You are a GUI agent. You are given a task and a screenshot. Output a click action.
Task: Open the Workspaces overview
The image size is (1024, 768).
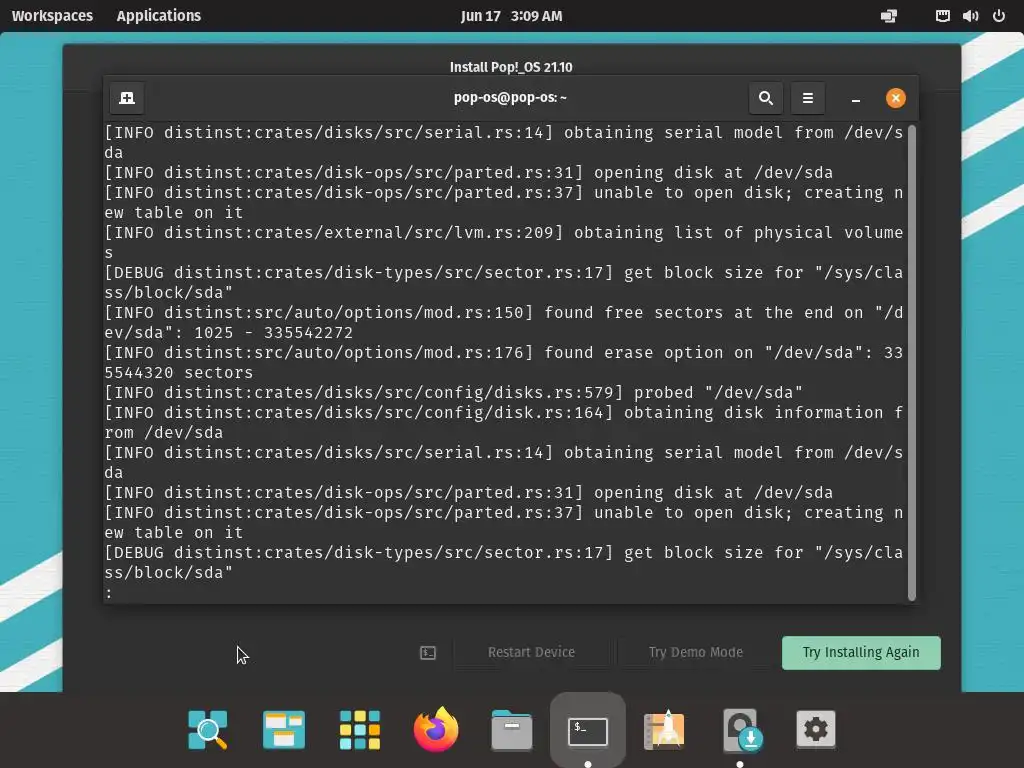point(52,16)
